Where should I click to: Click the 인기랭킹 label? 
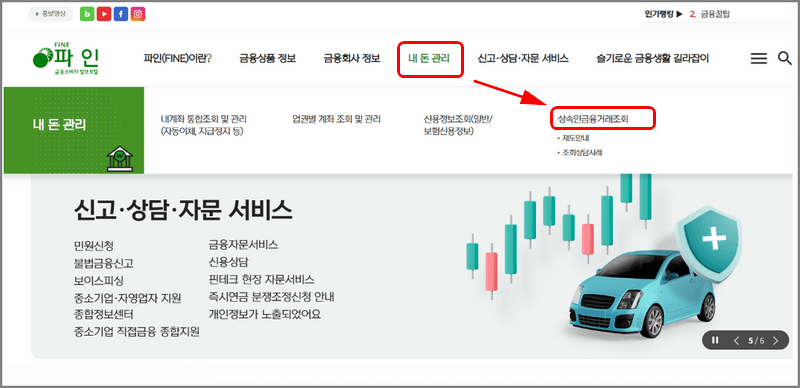663,14
